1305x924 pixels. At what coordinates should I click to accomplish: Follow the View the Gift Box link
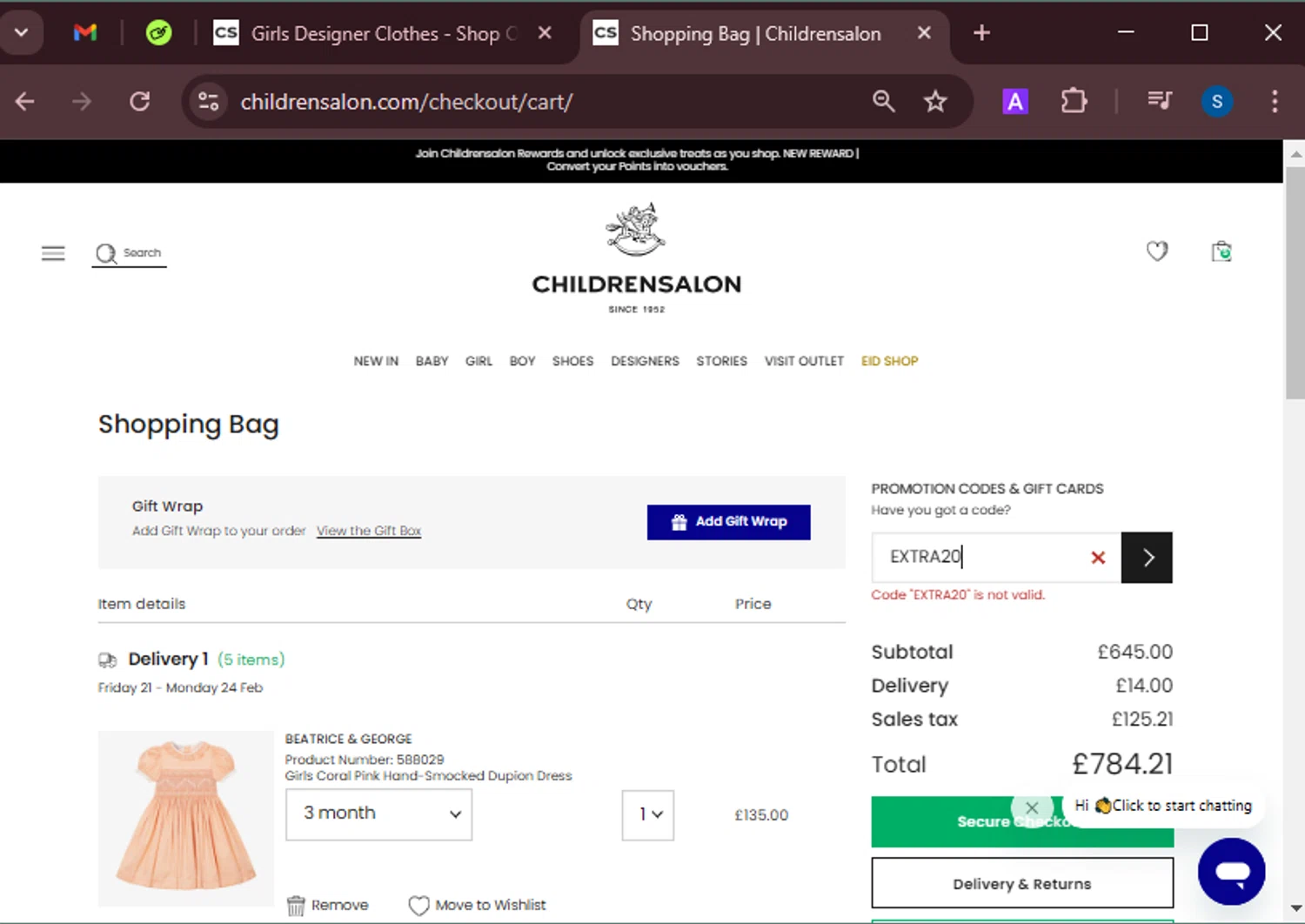(369, 531)
